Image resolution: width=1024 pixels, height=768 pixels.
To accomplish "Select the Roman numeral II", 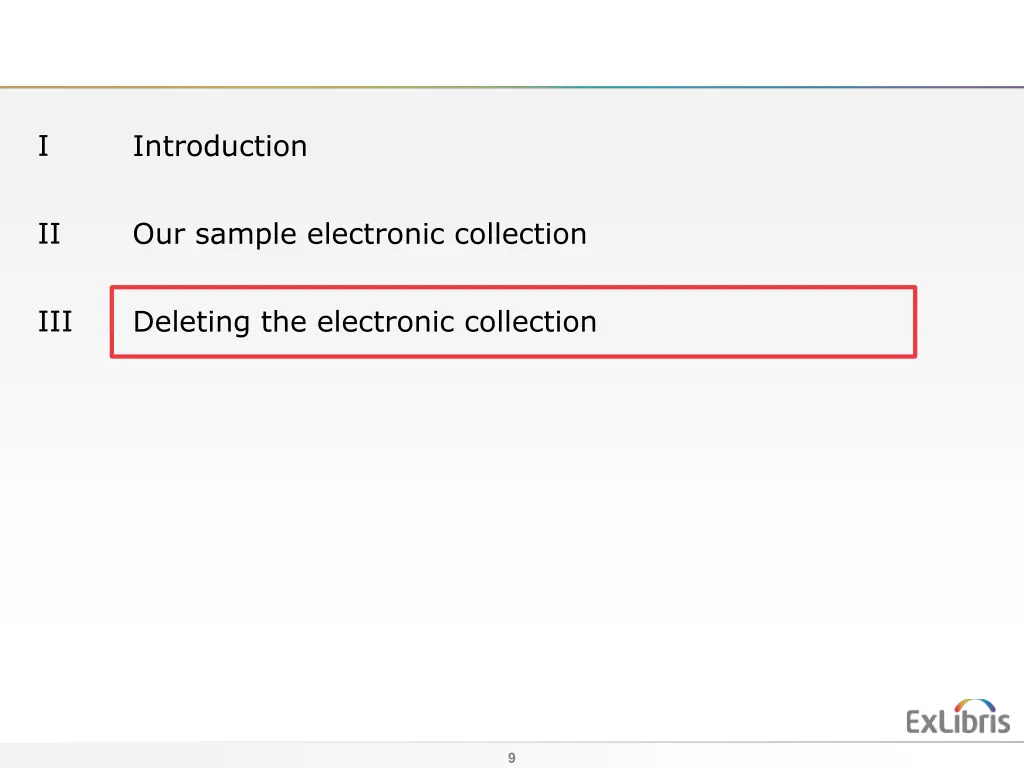I will (x=49, y=234).
